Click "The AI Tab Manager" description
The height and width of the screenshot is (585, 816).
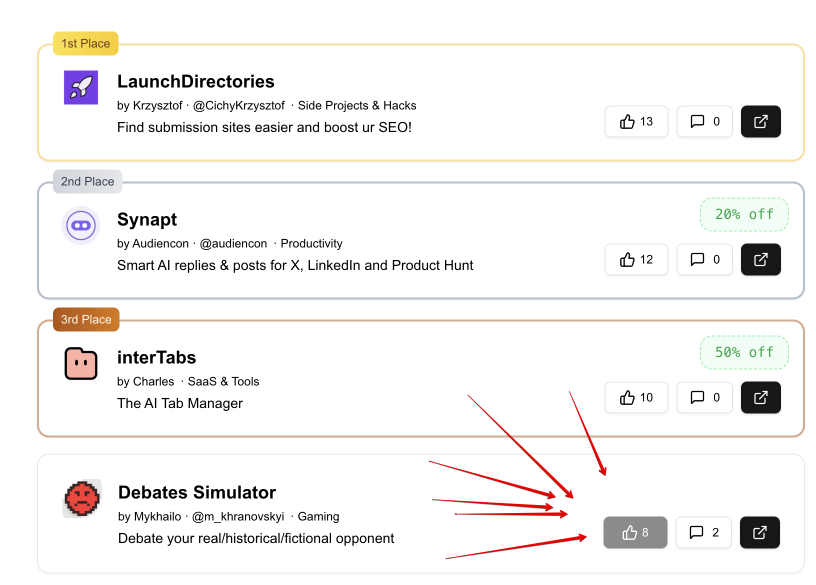(x=180, y=403)
